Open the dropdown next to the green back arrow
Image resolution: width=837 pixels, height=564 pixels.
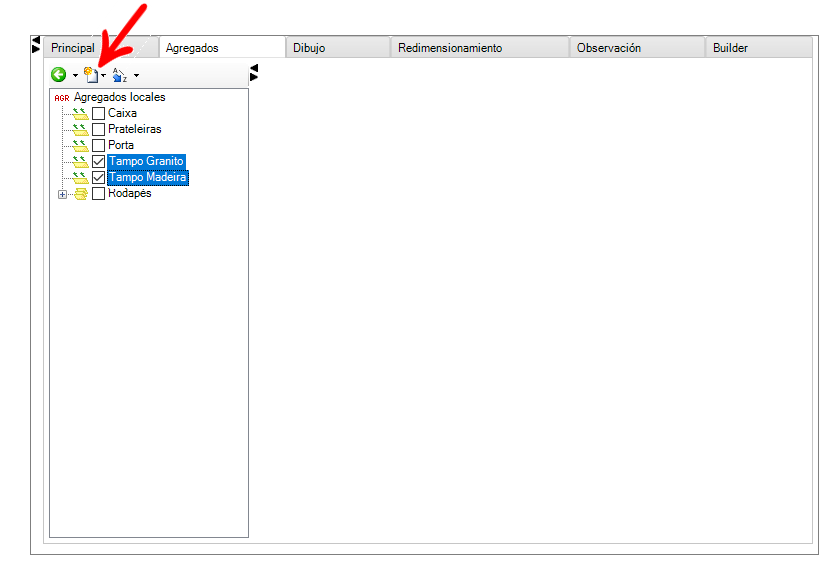click(x=75, y=75)
